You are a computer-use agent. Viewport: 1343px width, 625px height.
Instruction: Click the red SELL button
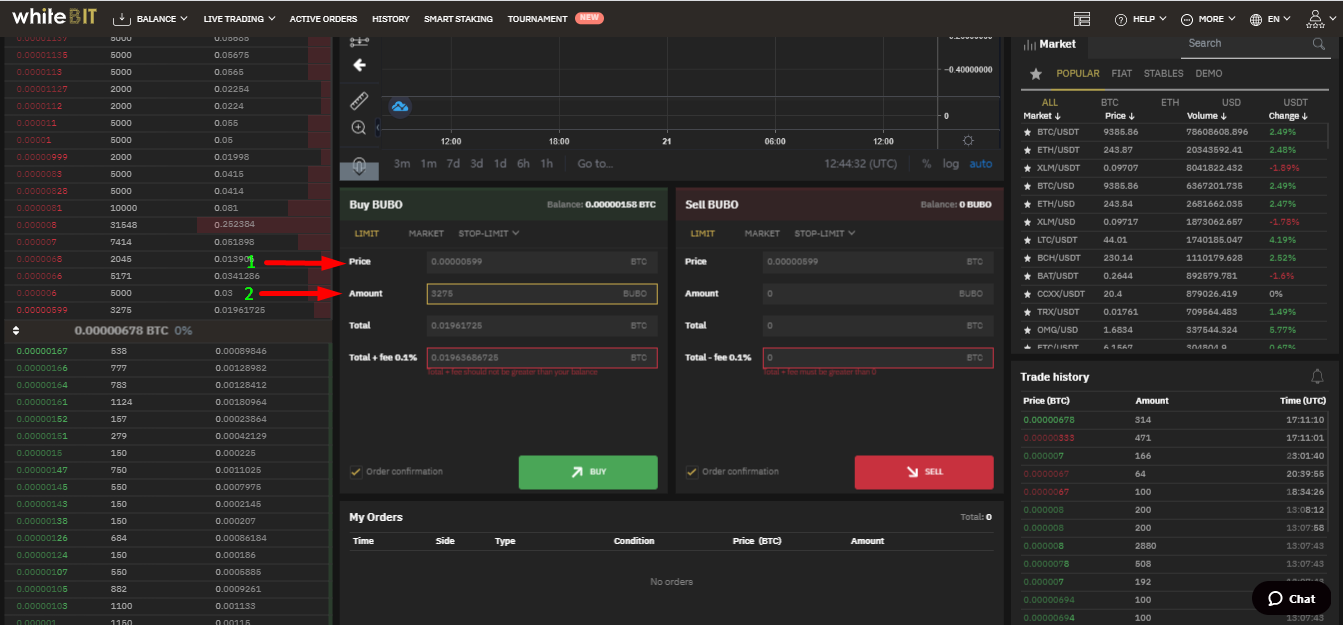coord(924,472)
